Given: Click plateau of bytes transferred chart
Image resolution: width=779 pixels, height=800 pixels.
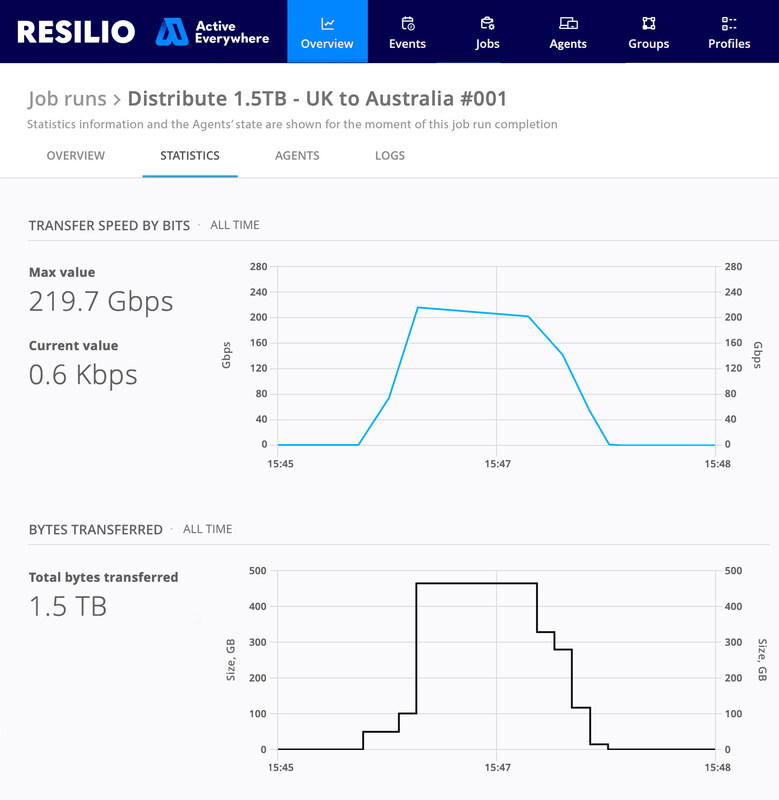Looking at the screenshot, I should [476, 583].
